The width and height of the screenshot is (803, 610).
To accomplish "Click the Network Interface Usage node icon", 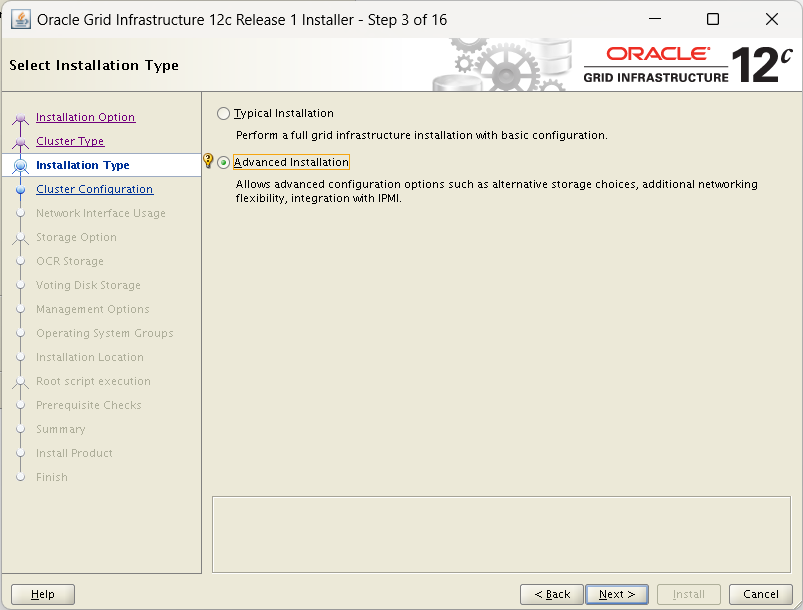I will (20, 213).
